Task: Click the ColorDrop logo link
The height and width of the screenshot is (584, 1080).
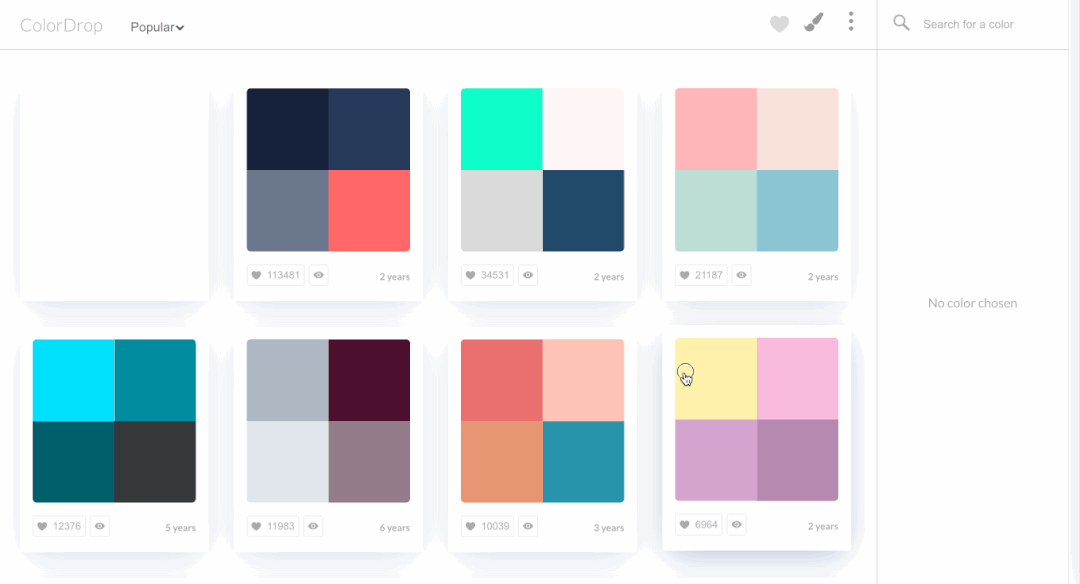Action: point(61,26)
